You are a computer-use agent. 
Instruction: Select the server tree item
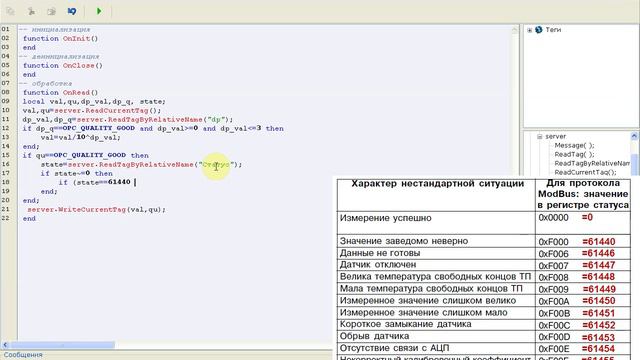pos(556,136)
